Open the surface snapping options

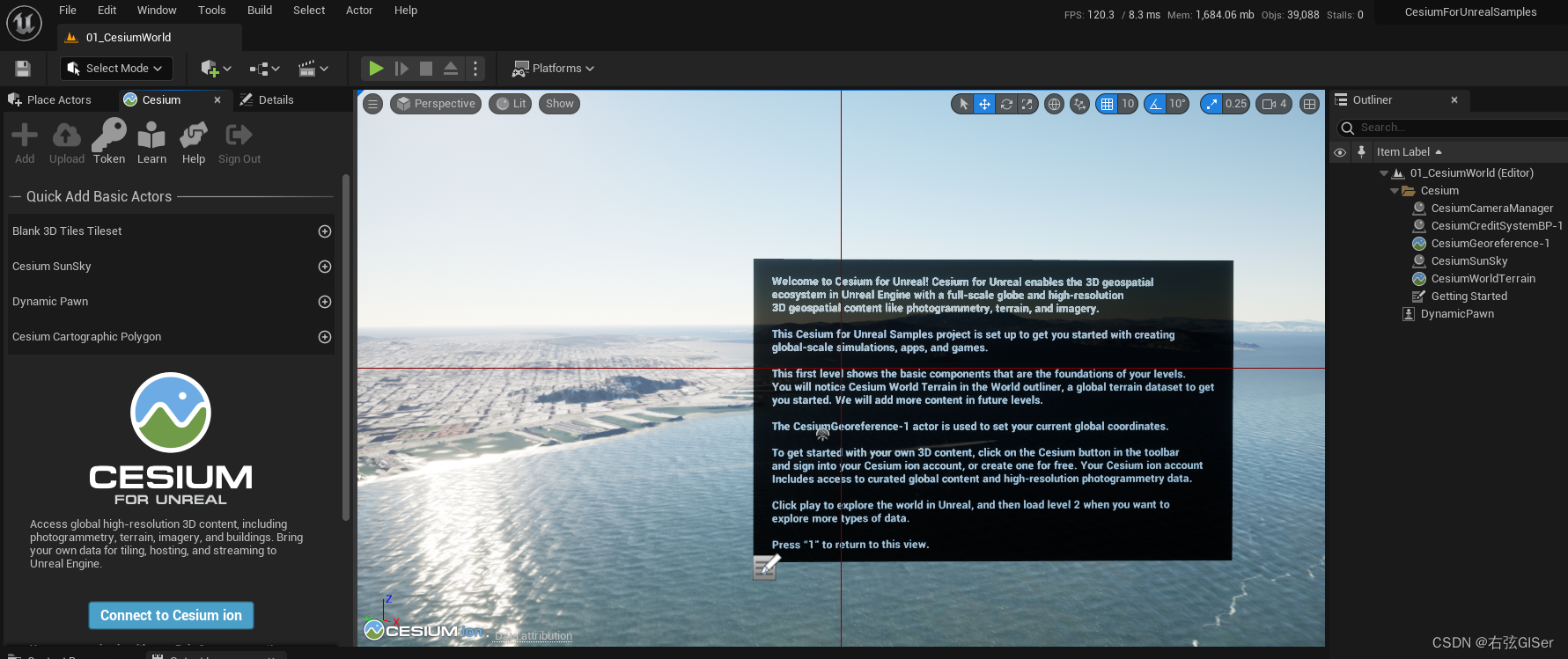tap(1079, 104)
